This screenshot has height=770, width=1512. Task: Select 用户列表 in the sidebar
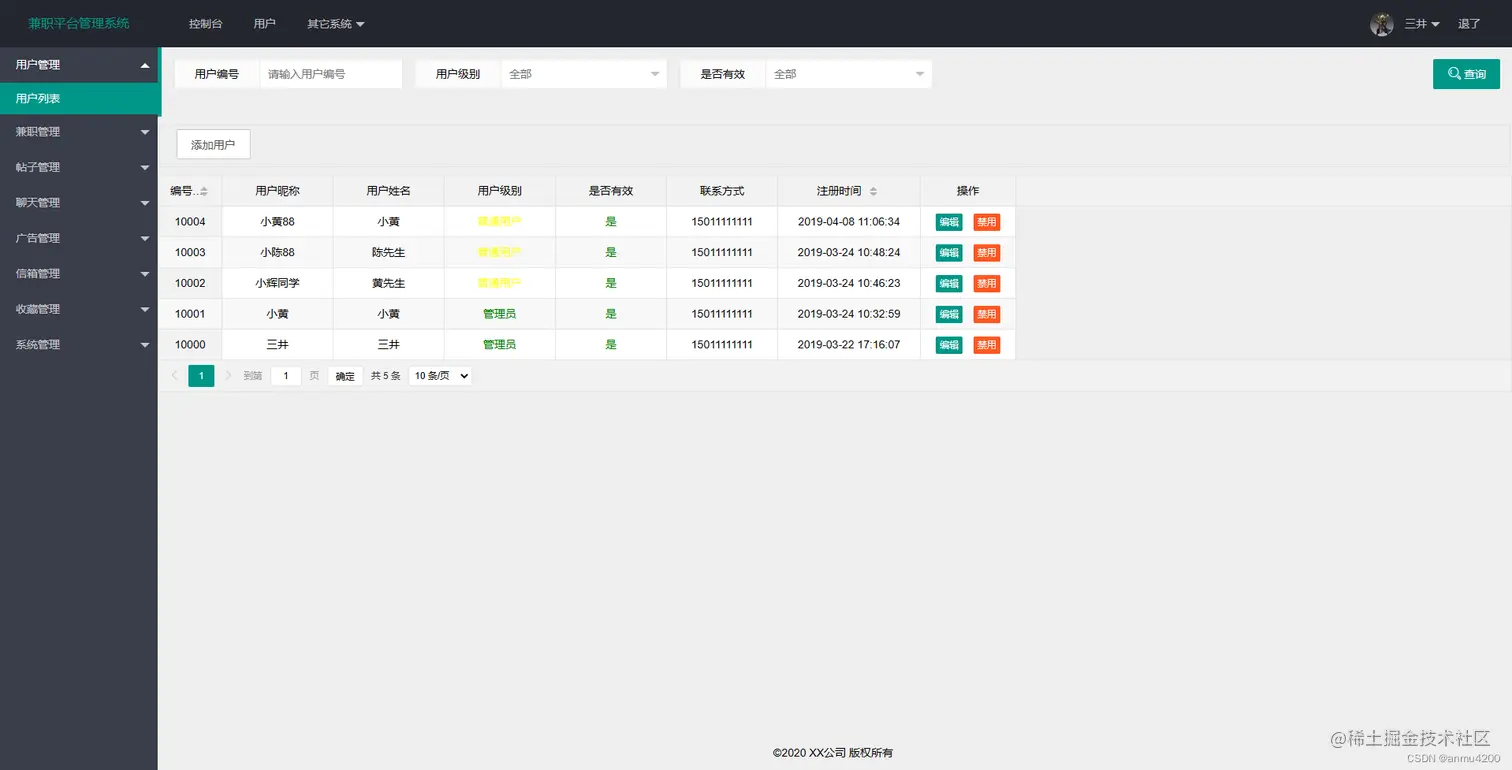(79, 99)
